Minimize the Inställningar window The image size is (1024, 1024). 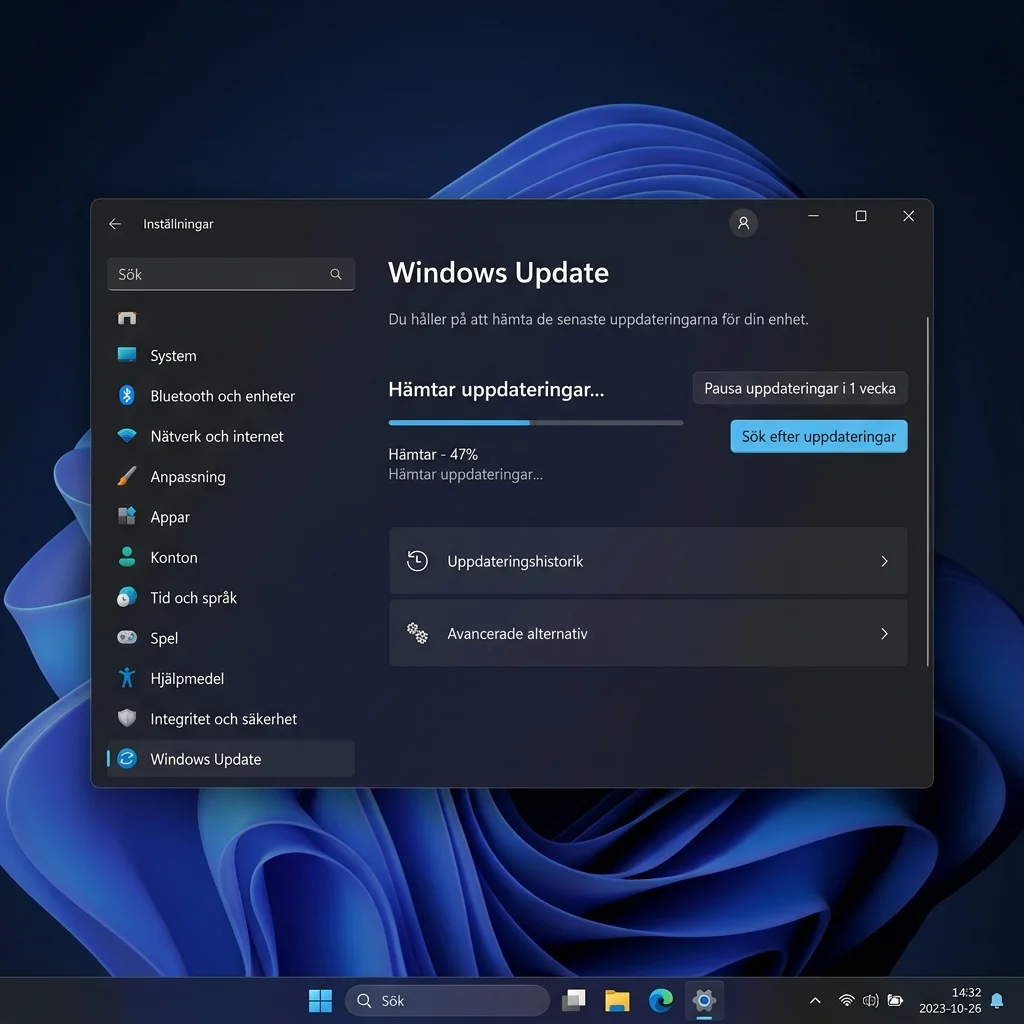(x=813, y=216)
